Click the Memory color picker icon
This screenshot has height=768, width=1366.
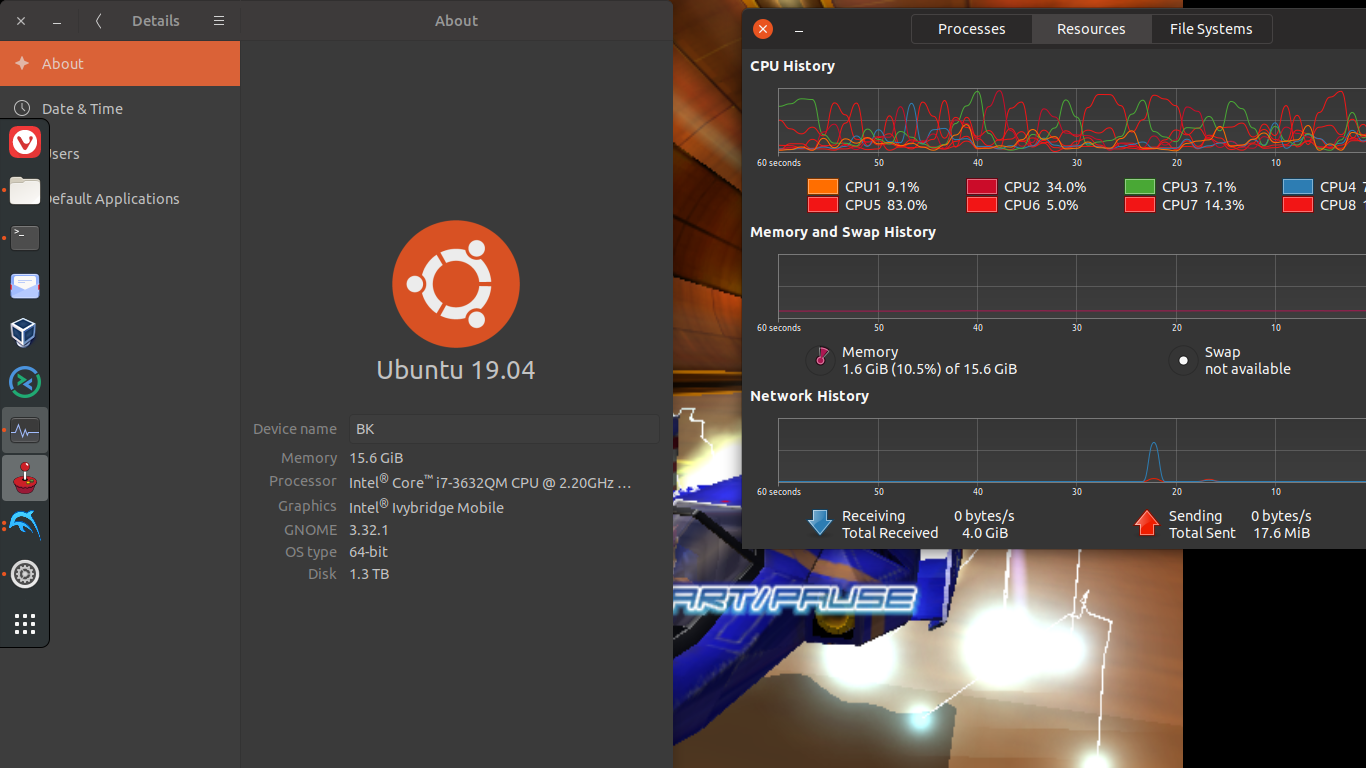click(x=821, y=359)
